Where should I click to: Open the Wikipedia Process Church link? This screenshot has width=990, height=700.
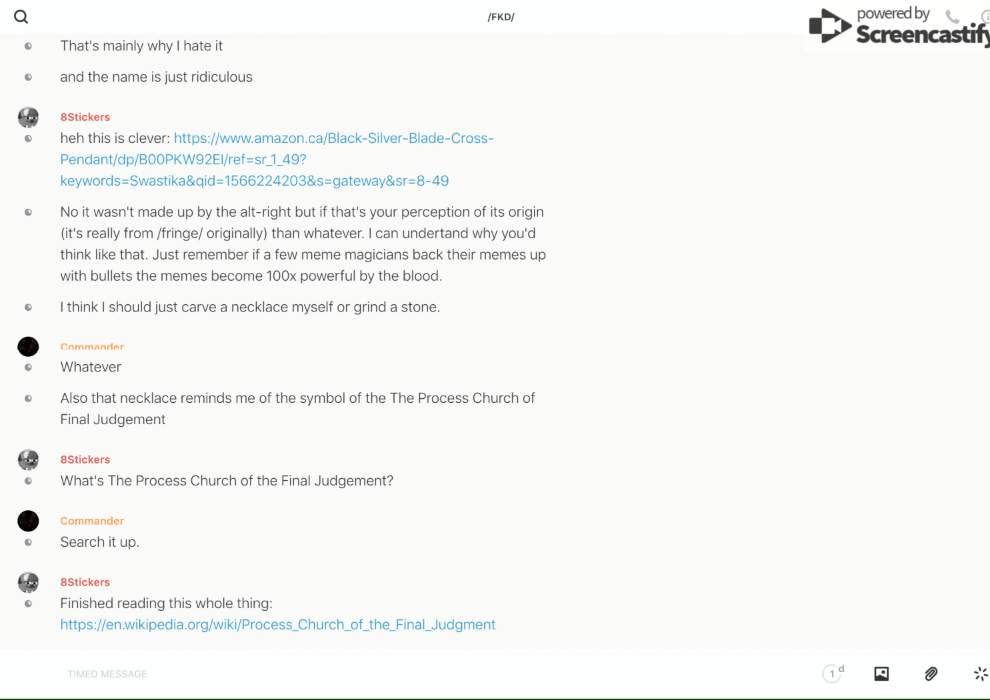coord(277,624)
